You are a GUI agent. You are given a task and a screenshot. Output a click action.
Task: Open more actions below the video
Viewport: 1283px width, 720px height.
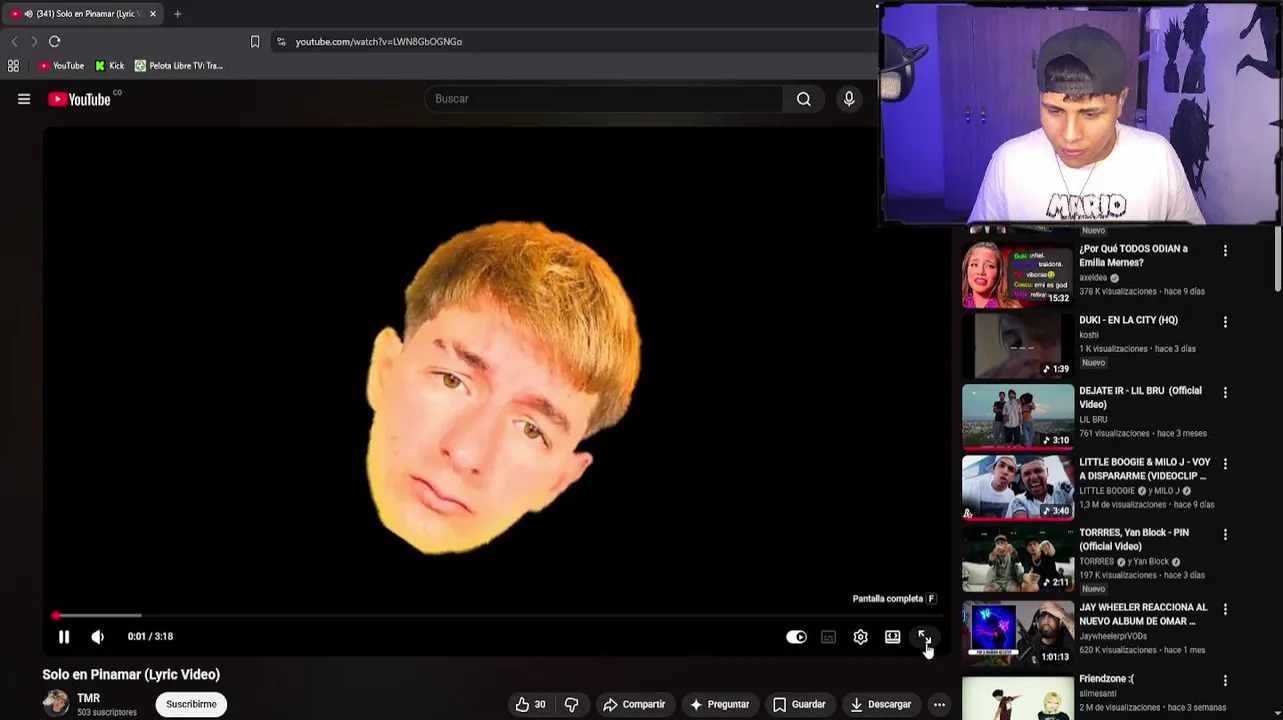point(939,705)
